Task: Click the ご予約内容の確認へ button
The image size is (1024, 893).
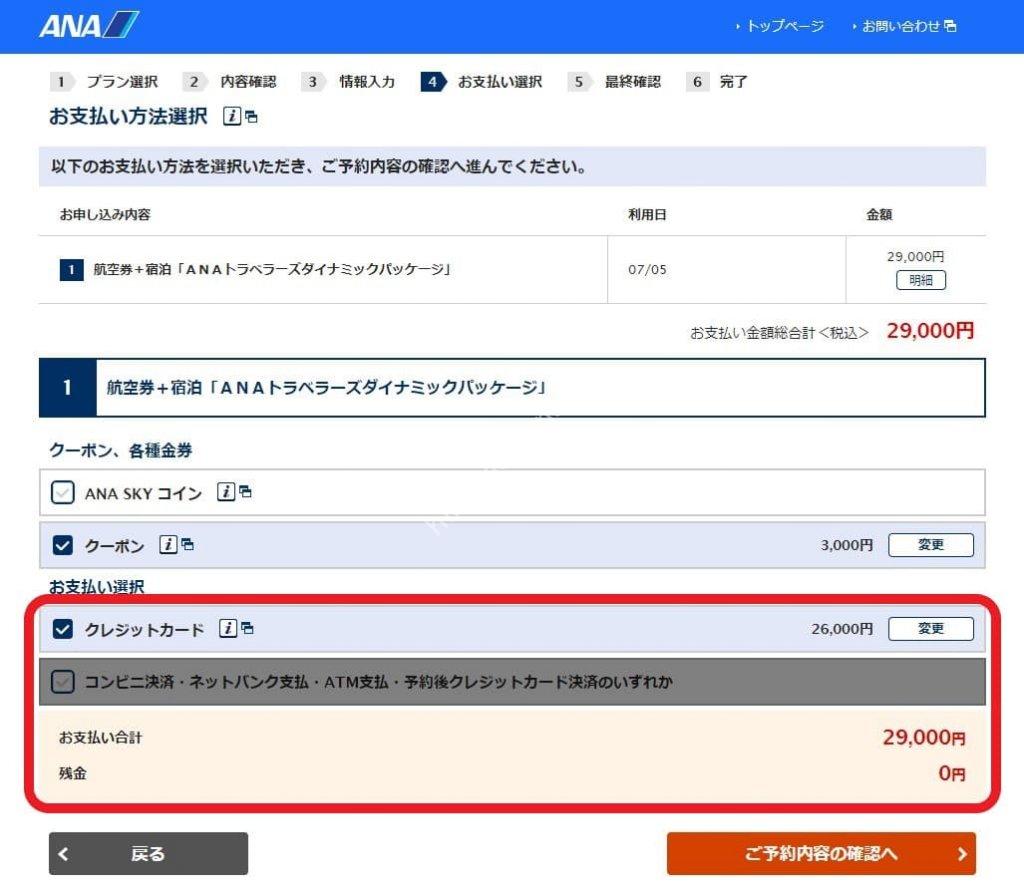Action: pyautogui.click(x=821, y=853)
